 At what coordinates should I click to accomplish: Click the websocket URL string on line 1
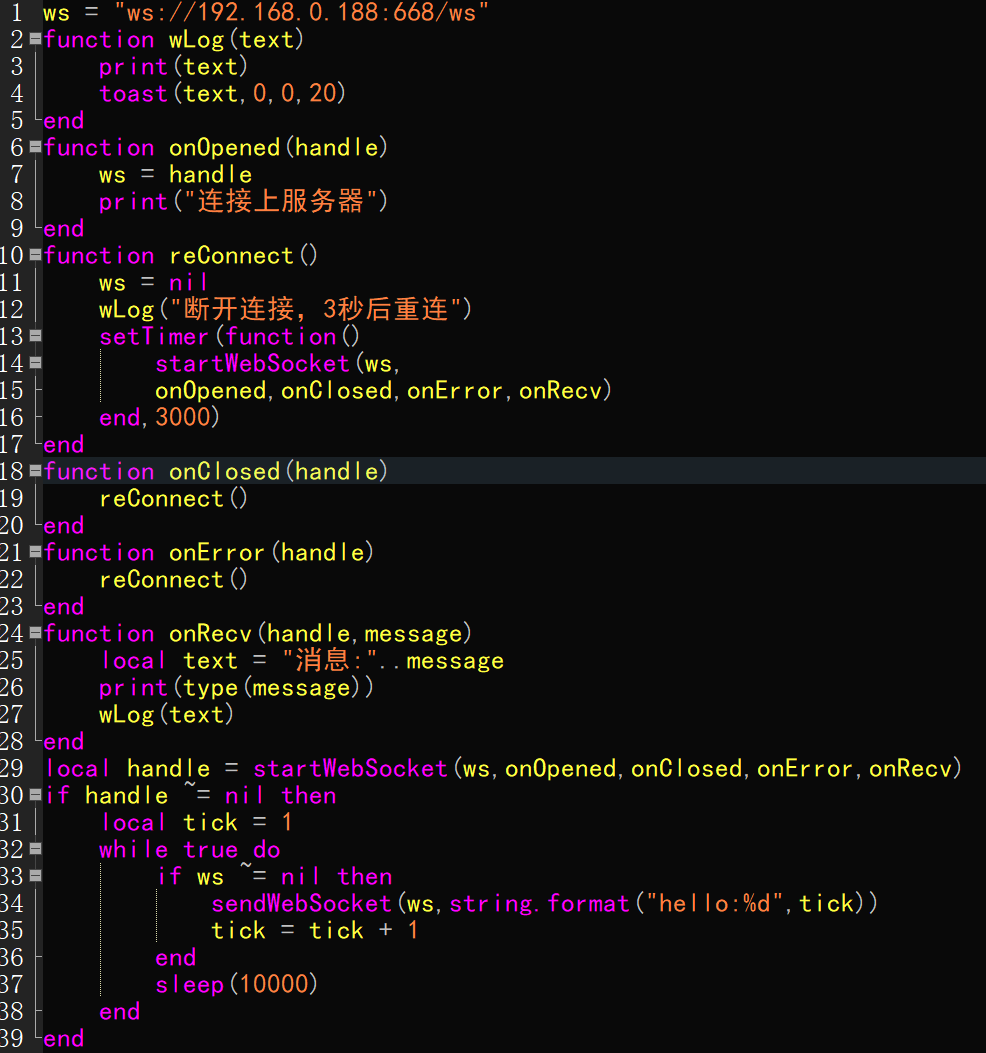click(x=302, y=13)
